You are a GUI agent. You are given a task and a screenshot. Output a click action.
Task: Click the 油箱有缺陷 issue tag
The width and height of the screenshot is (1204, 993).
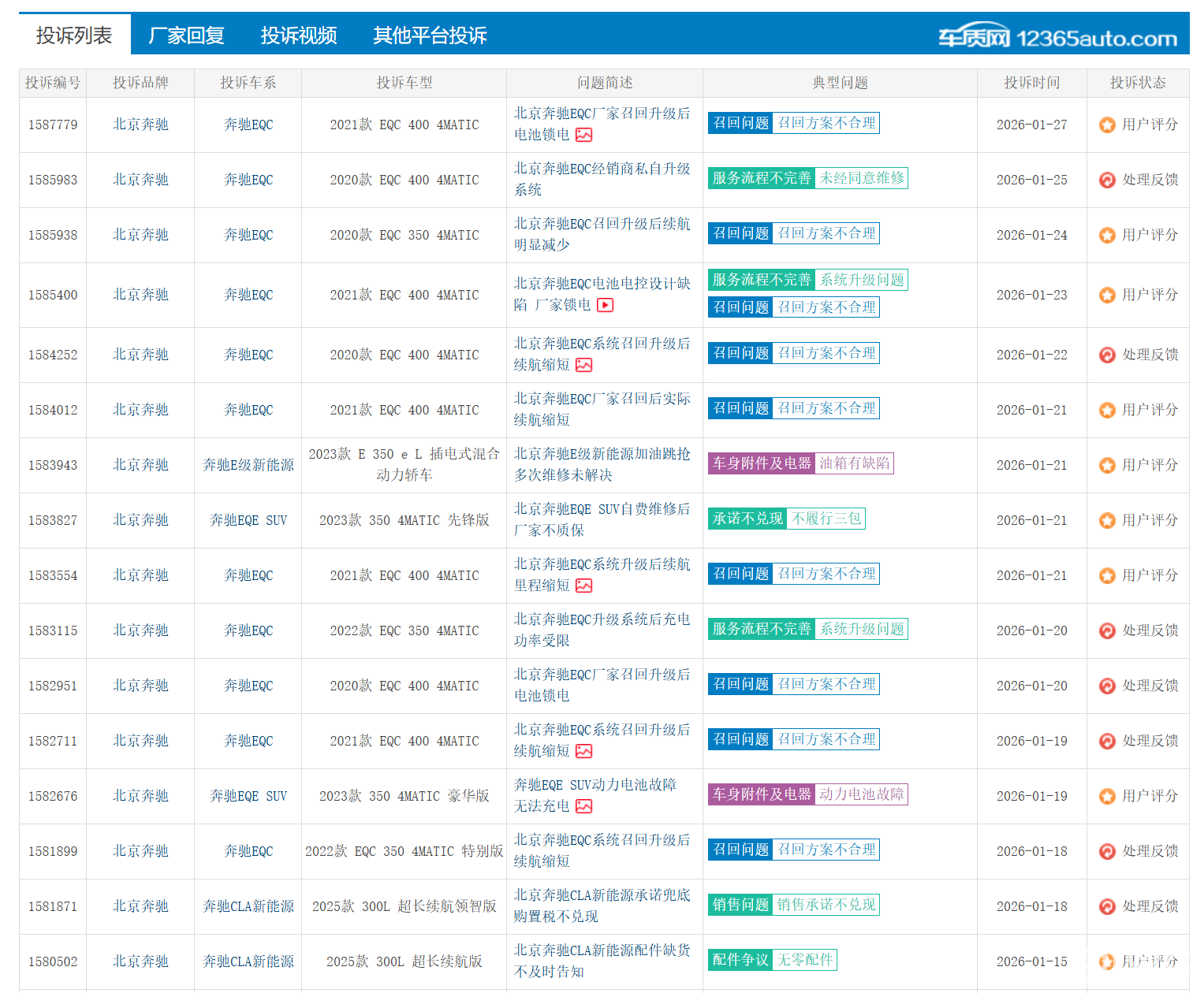(854, 463)
